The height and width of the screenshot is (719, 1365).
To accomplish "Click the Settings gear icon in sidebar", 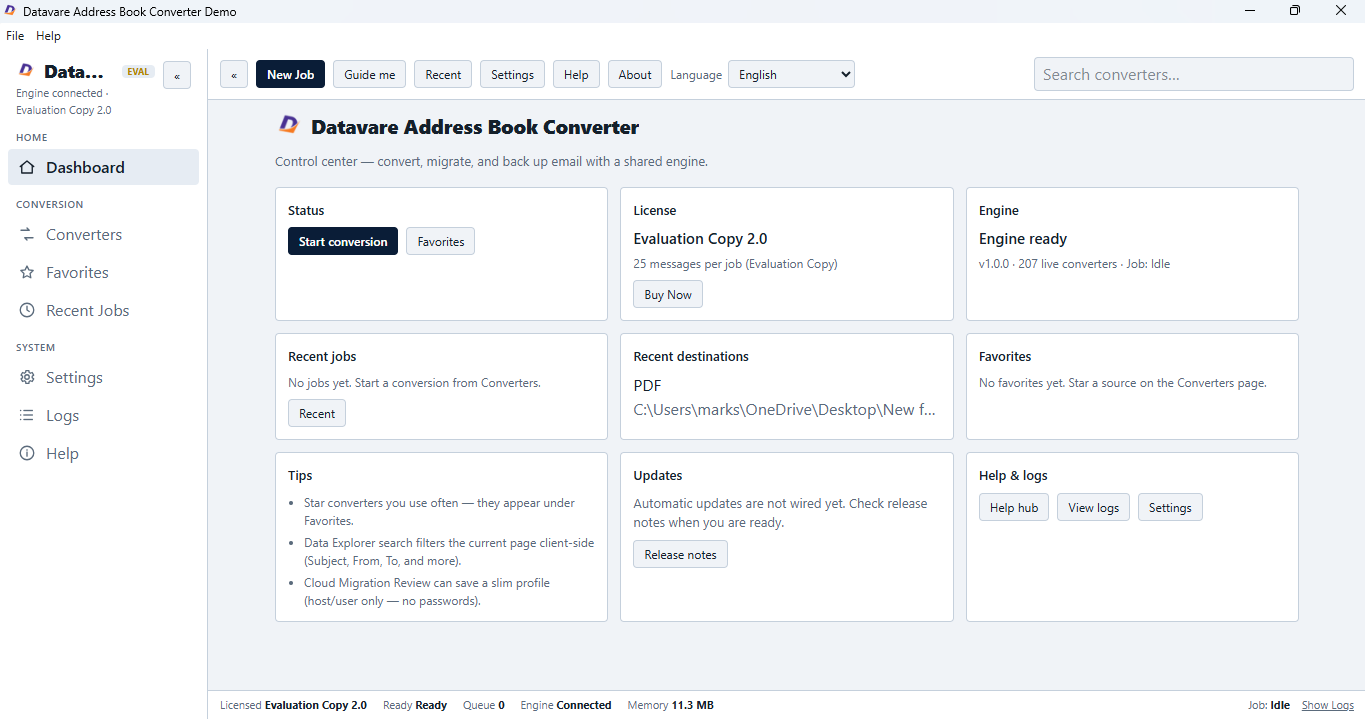I will [27, 377].
